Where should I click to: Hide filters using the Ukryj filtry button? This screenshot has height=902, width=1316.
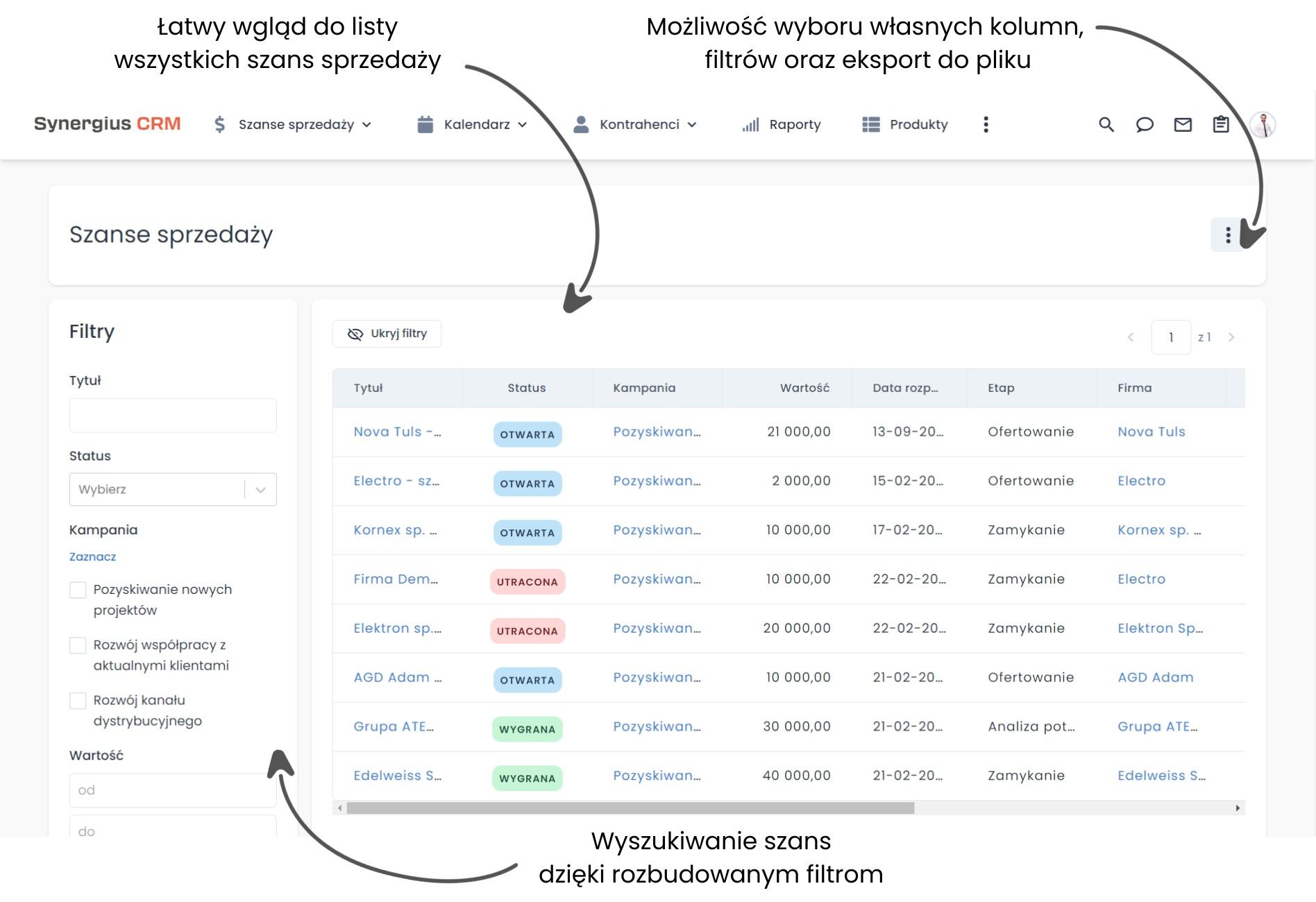(386, 334)
